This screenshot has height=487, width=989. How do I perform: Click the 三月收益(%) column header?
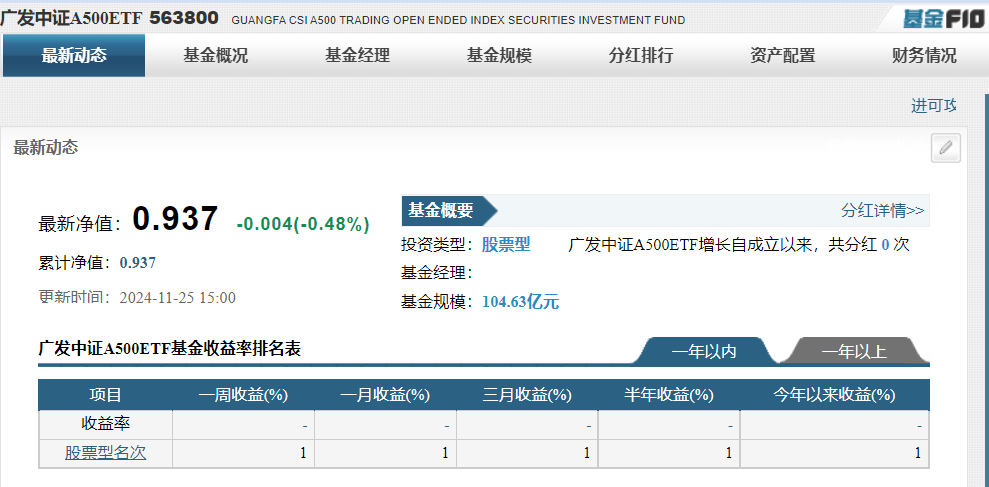527,395
